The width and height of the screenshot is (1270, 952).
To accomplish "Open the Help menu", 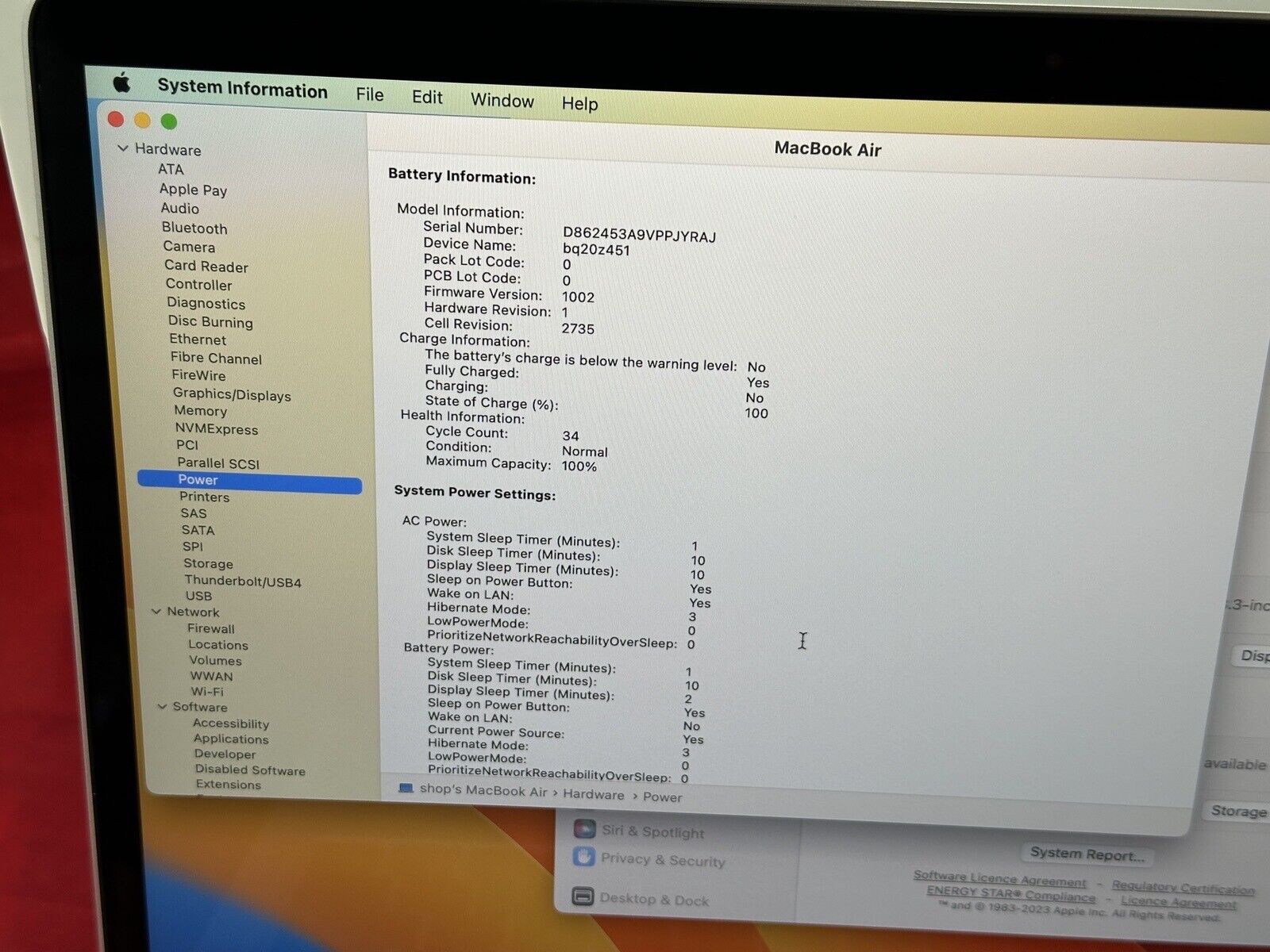I will point(579,104).
